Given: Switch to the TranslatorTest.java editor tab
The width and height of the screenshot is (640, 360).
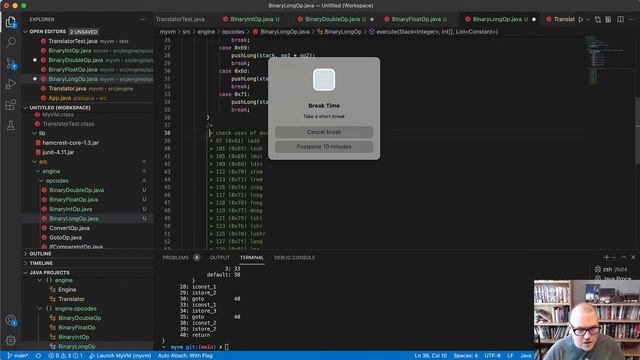Looking at the screenshot, I should [180, 19].
